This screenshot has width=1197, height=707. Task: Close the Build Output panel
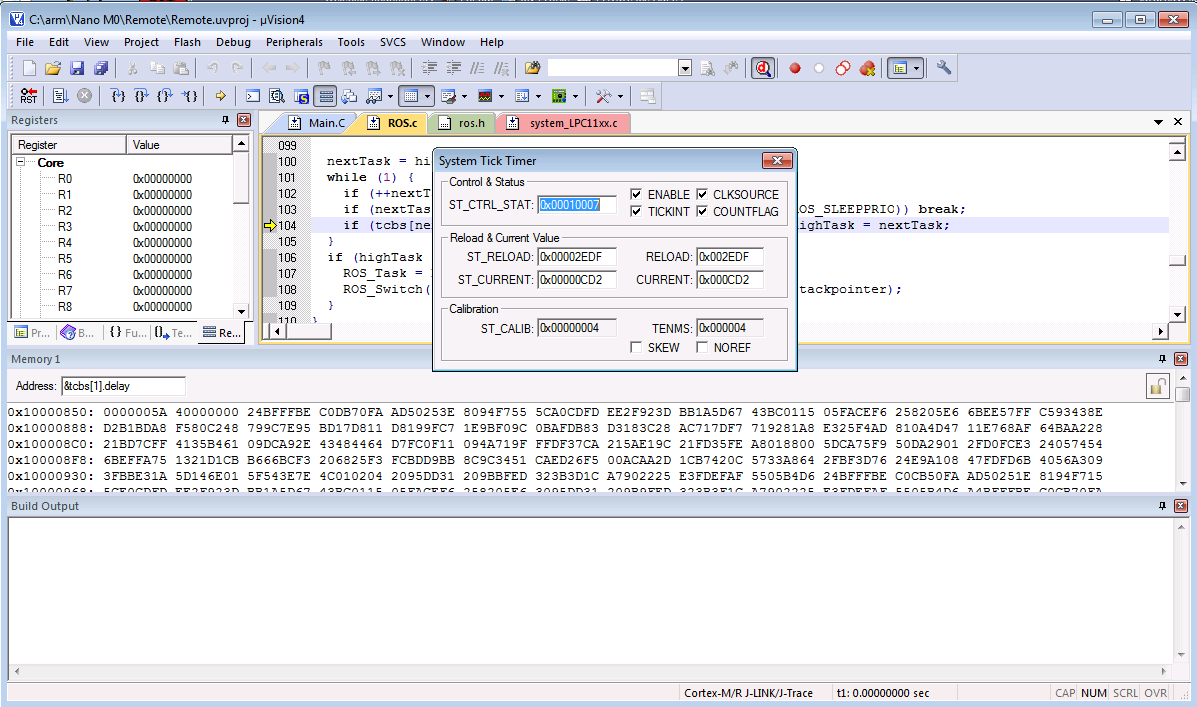click(1180, 505)
